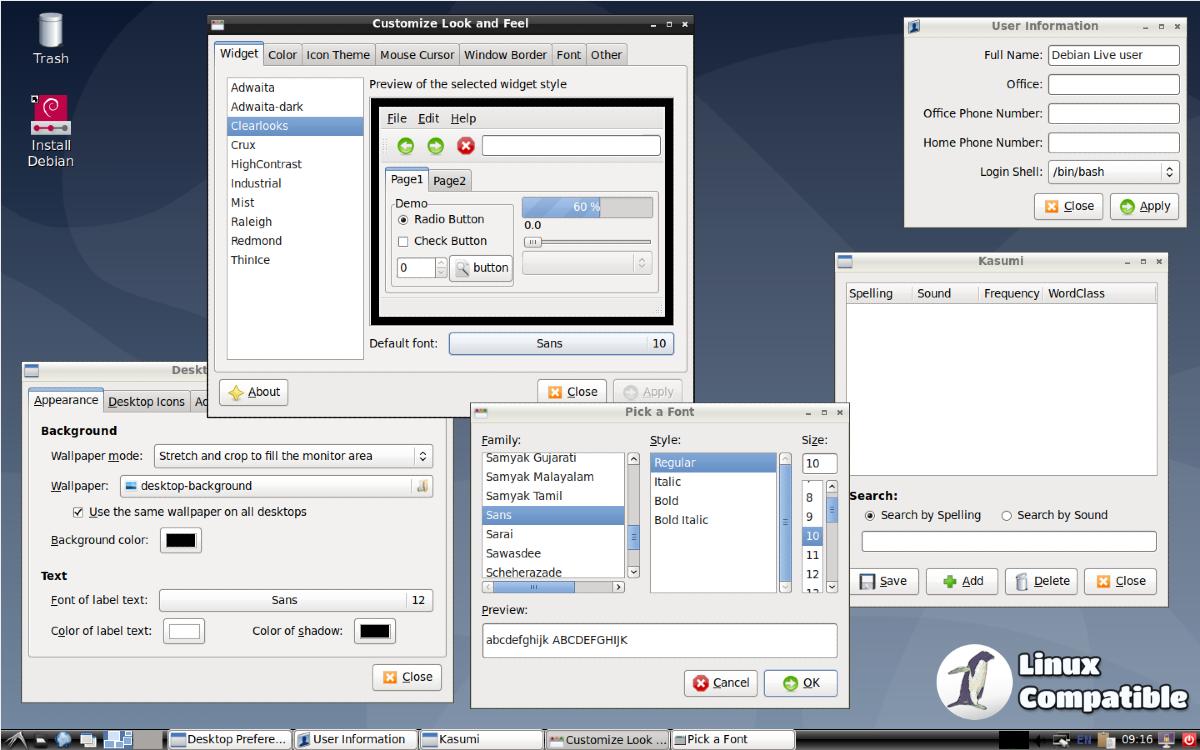
Task: Click the web browser icon in taskbar
Action: point(65,740)
